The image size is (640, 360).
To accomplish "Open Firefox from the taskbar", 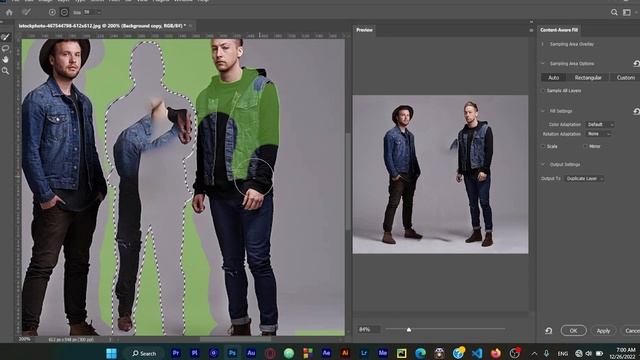I will click(496, 353).
